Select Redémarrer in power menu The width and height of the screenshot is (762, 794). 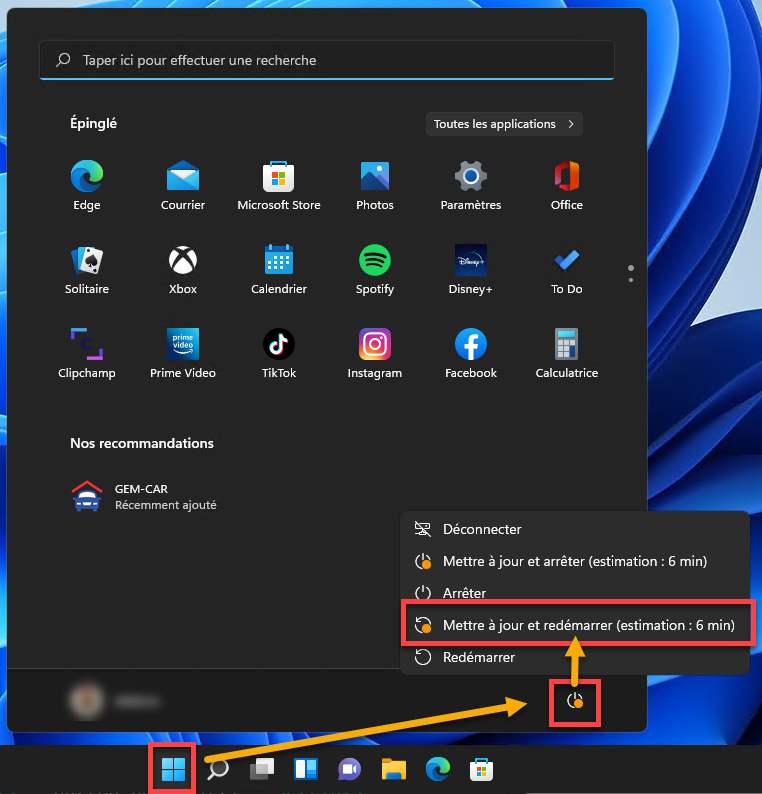pyautogui.click(x=575, y=657)
